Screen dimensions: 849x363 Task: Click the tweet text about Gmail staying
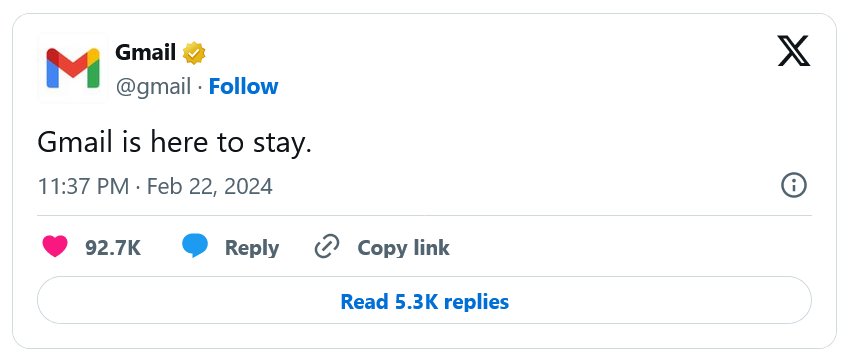(174, 144)
